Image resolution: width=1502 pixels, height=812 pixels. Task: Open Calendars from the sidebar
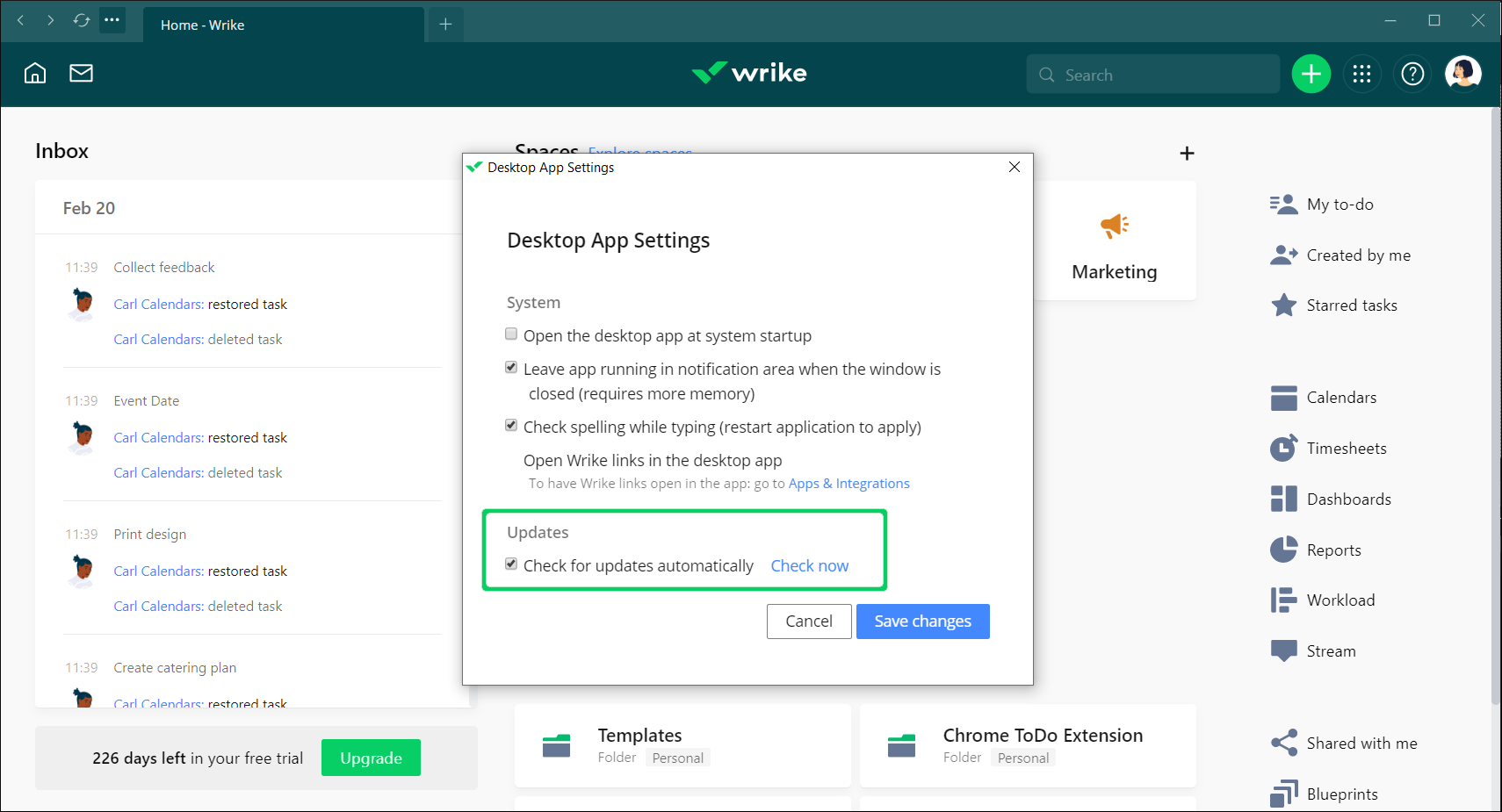[1341, 397]
